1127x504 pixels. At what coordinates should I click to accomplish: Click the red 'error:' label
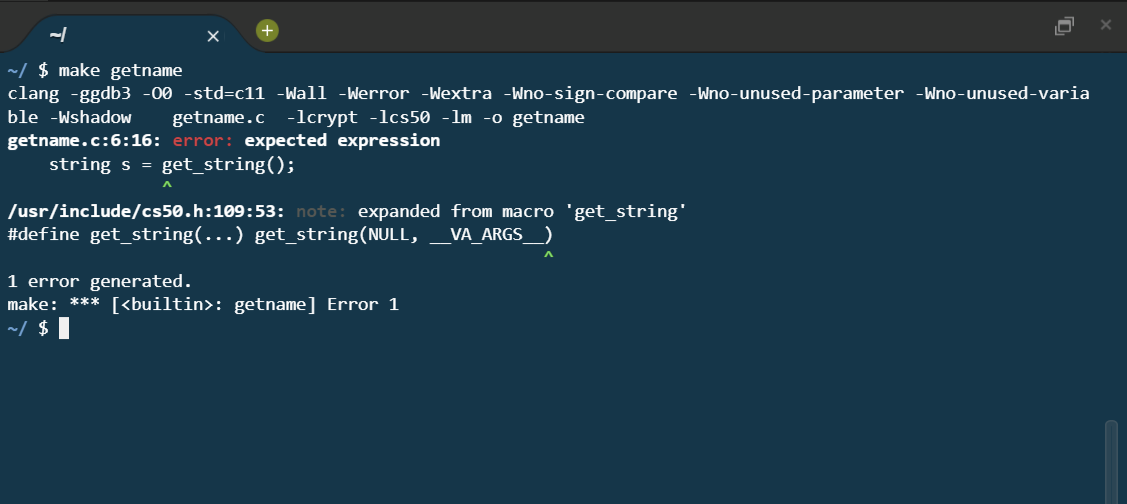click(204, 141)
